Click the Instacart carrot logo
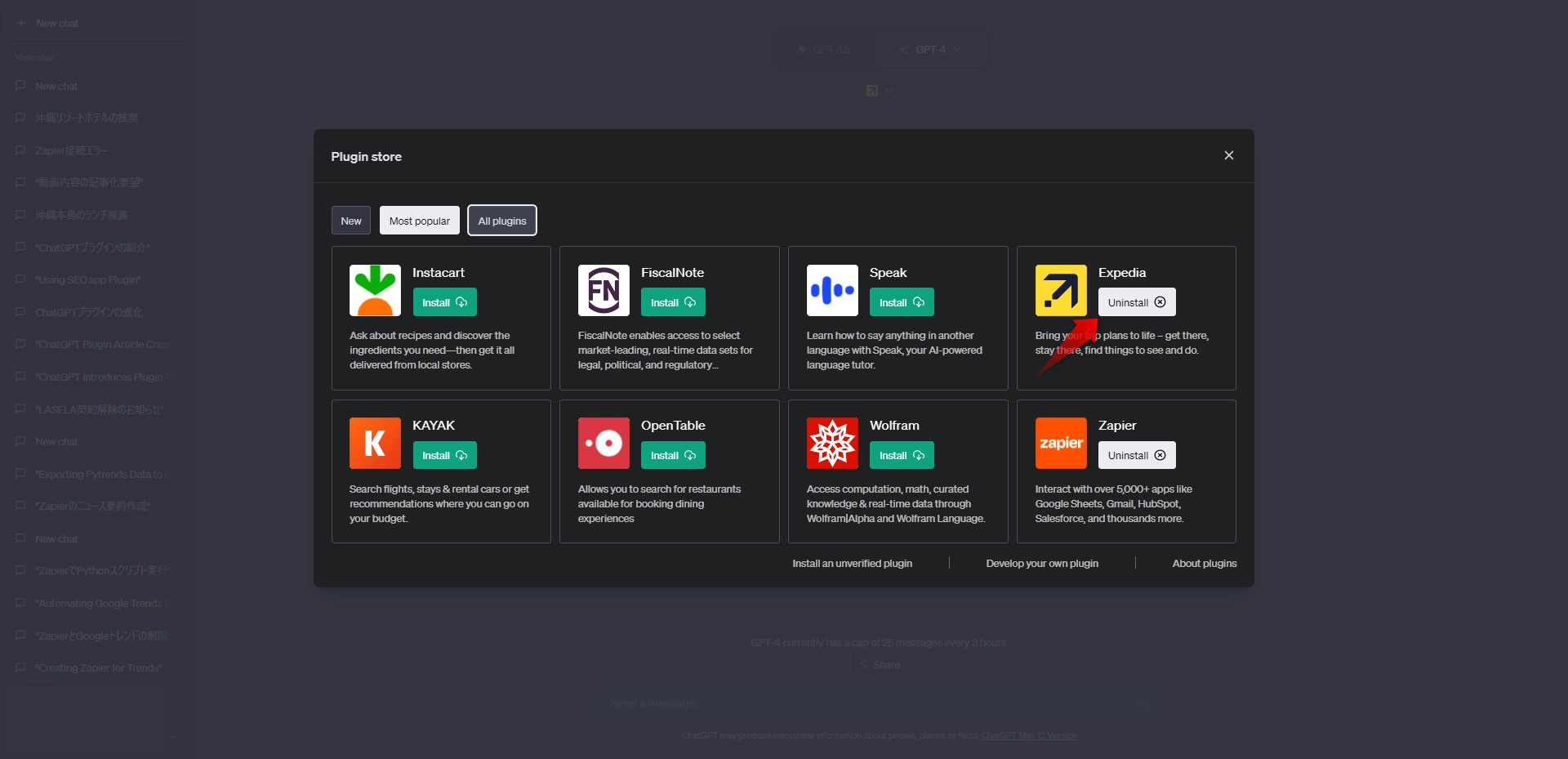The width and height of the screenshot is (1568, 759). (x=375, y=290)
